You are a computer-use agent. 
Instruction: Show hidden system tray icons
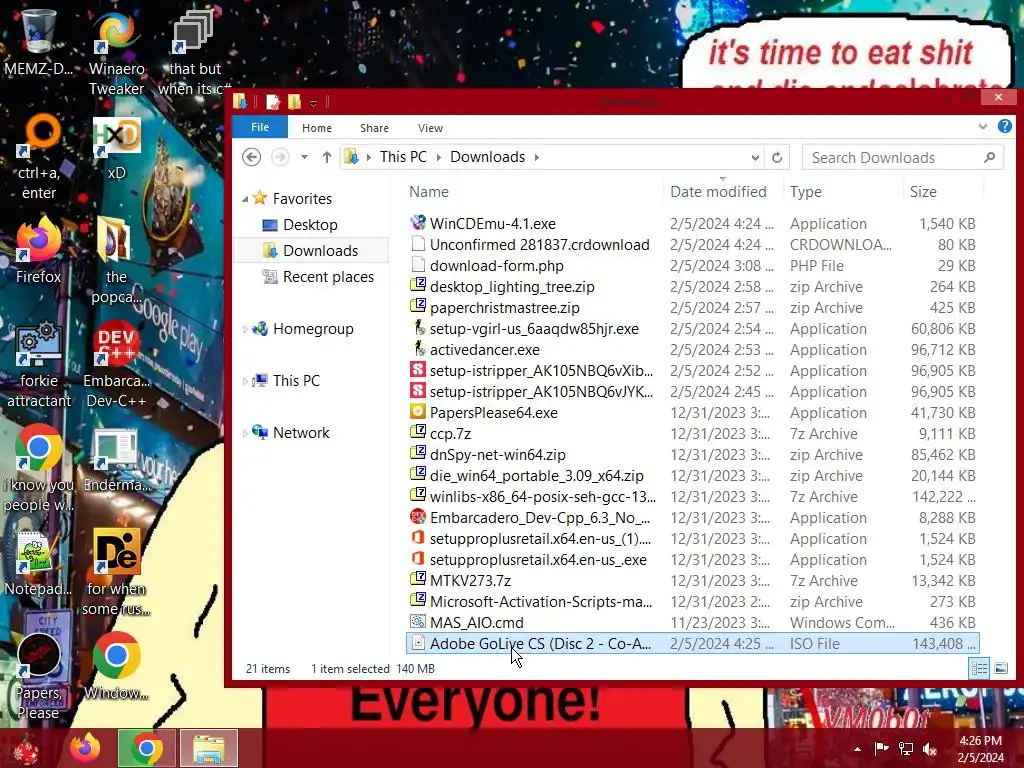click(x=857, y=749)
